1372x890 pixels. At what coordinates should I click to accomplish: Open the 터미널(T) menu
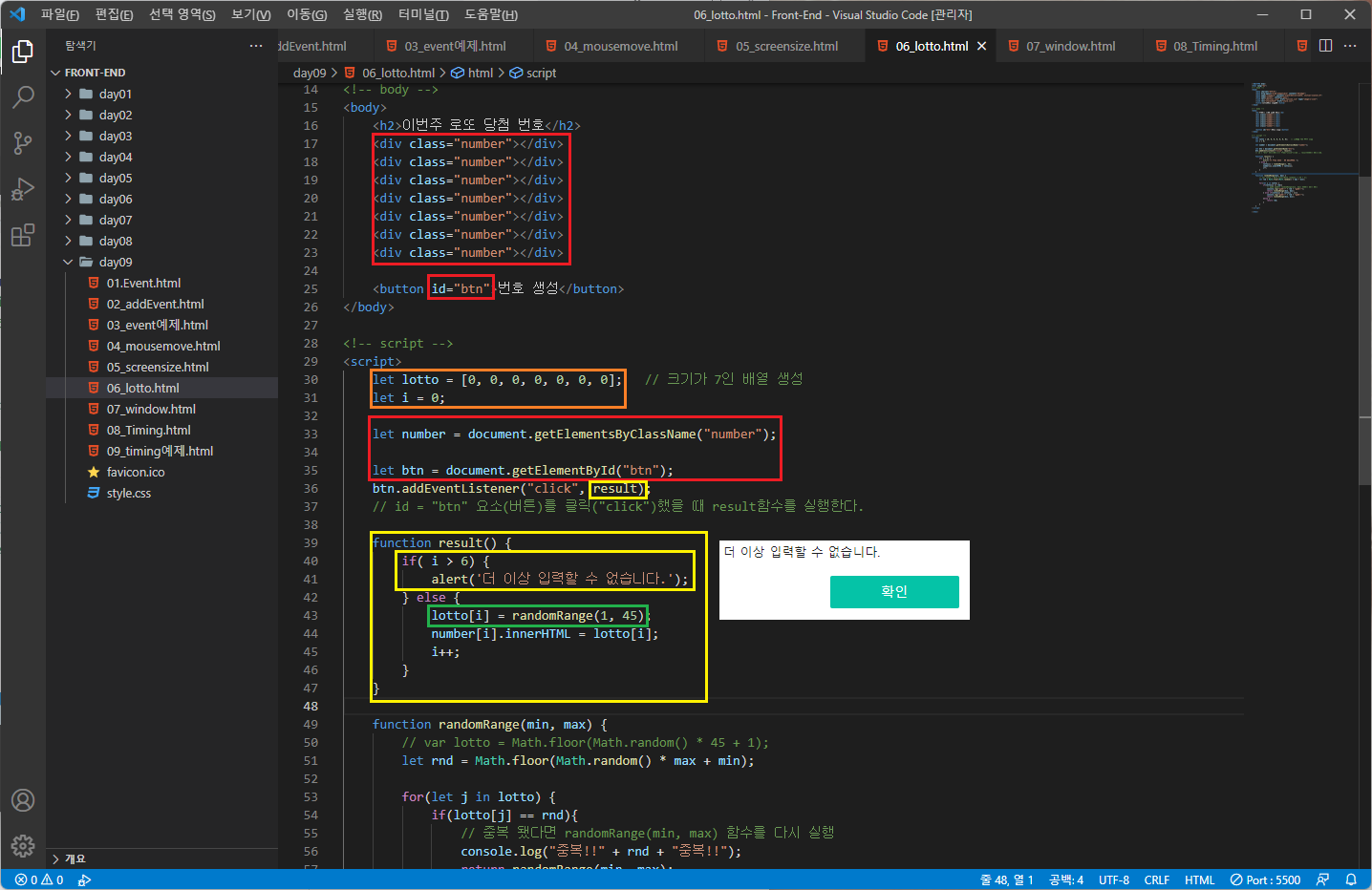tap(423, 14)
